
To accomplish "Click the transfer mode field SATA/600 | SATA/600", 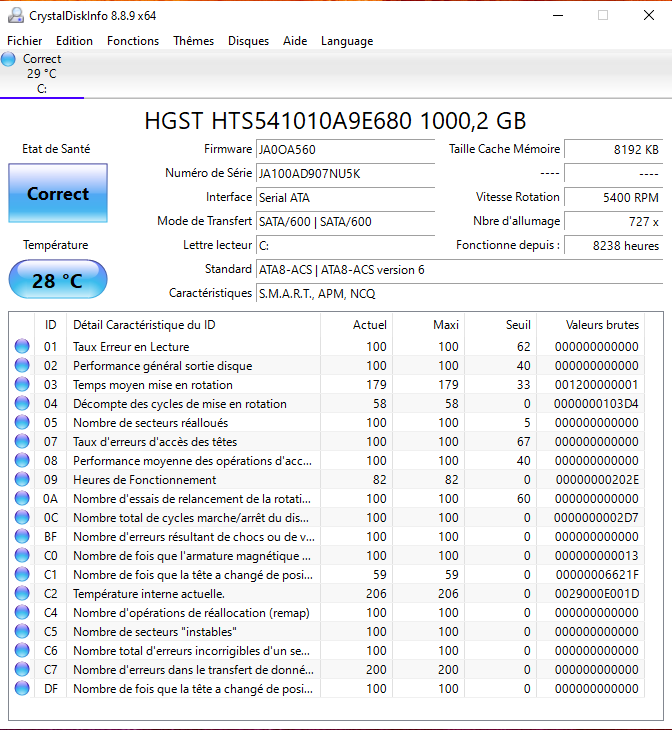I will pos(345,222).
